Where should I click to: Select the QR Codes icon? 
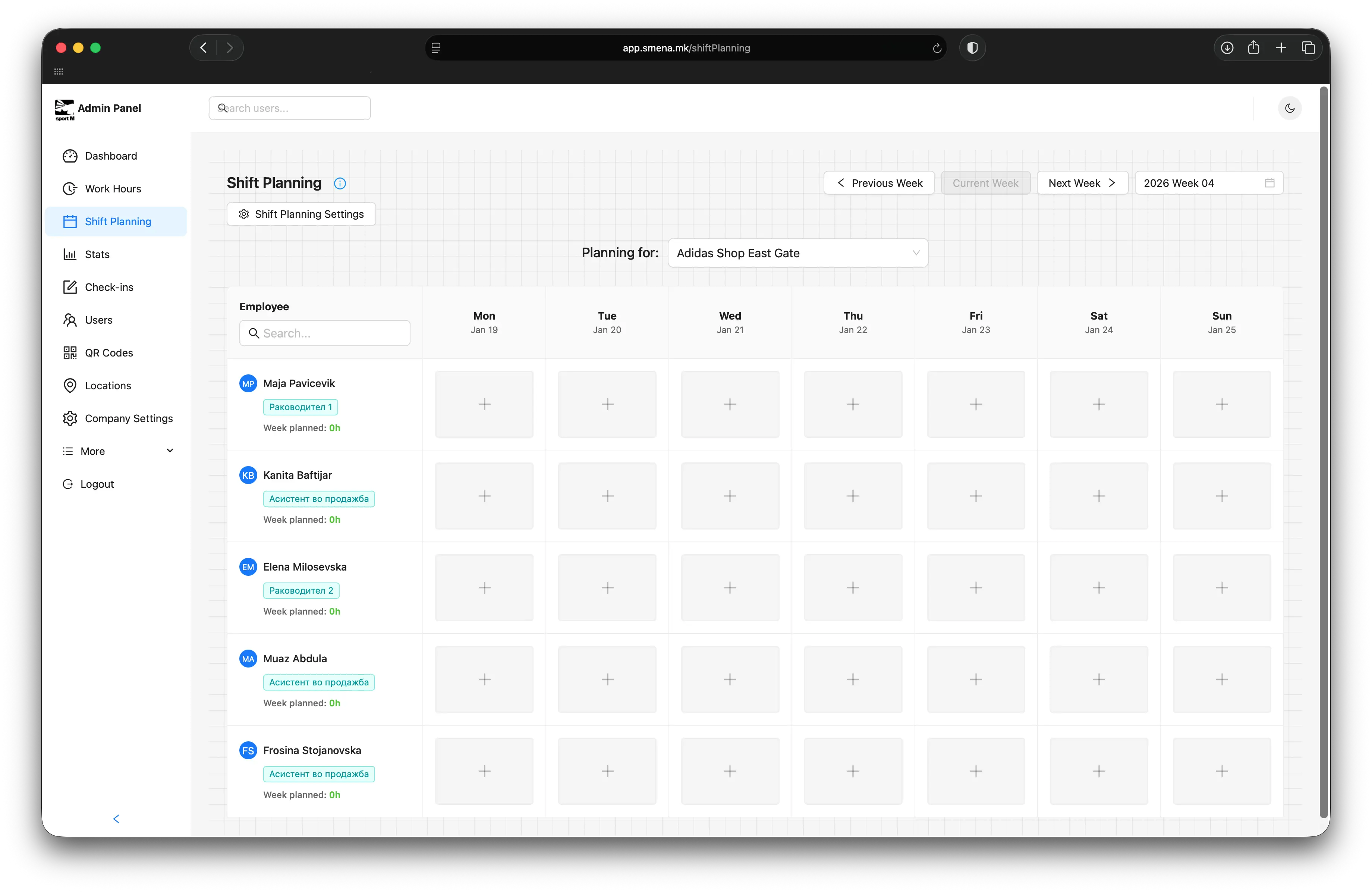(70, 352)
